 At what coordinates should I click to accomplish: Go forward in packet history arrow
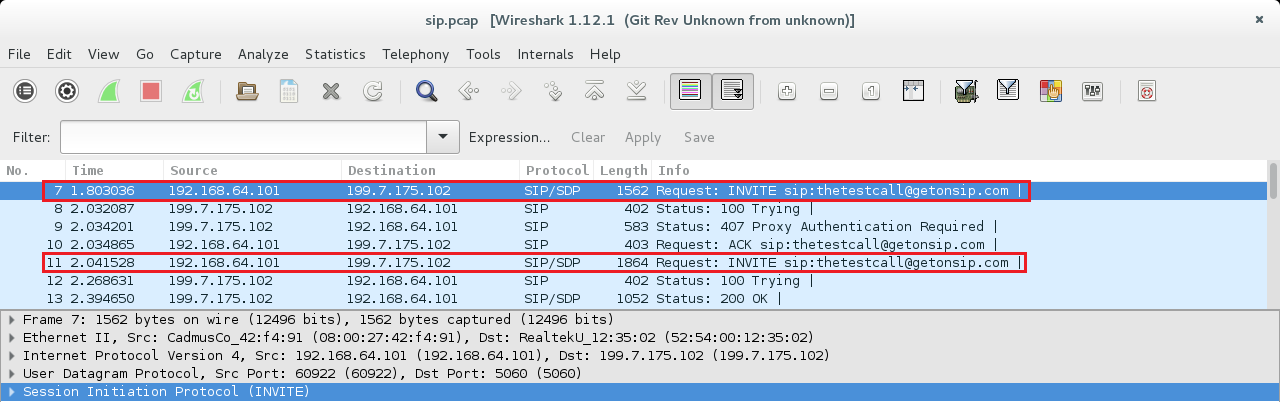point(510,91)
